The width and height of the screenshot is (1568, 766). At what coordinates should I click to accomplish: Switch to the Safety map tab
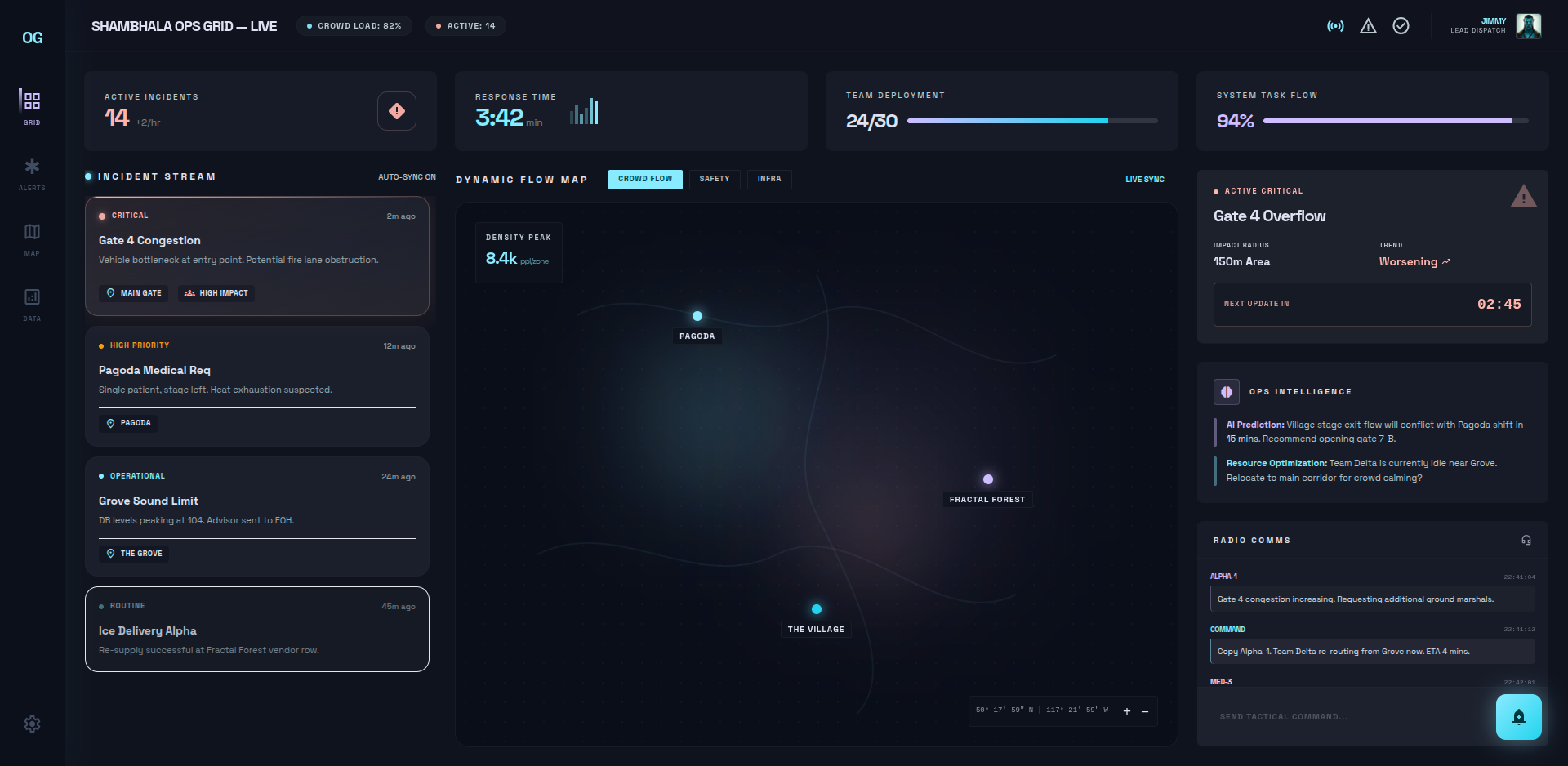tap(714, 179)
